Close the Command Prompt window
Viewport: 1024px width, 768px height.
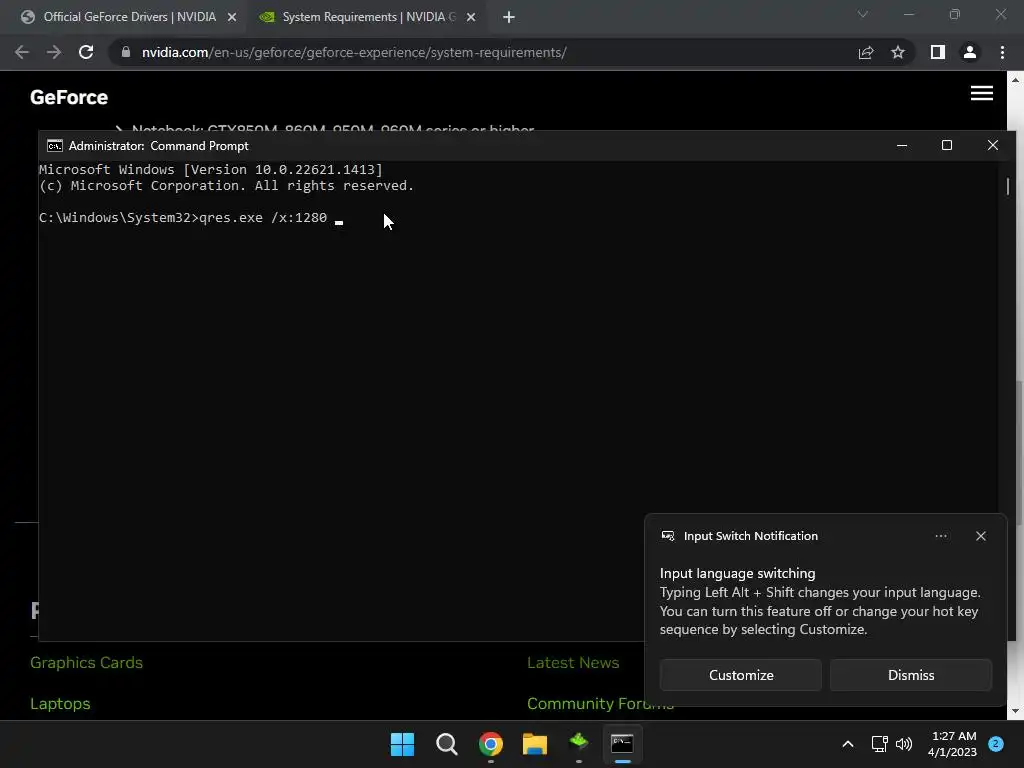pyautogui.click(x=993, y=146)
